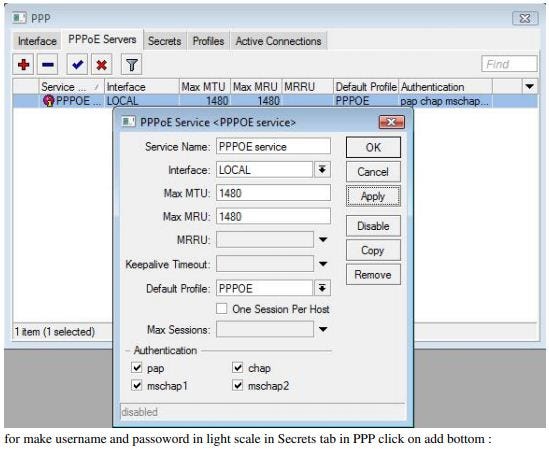Image resolution: width=549 pixels, height=449 pixels.
Task: Click the Max MRU input field
Action: click(x=273, y=216)
